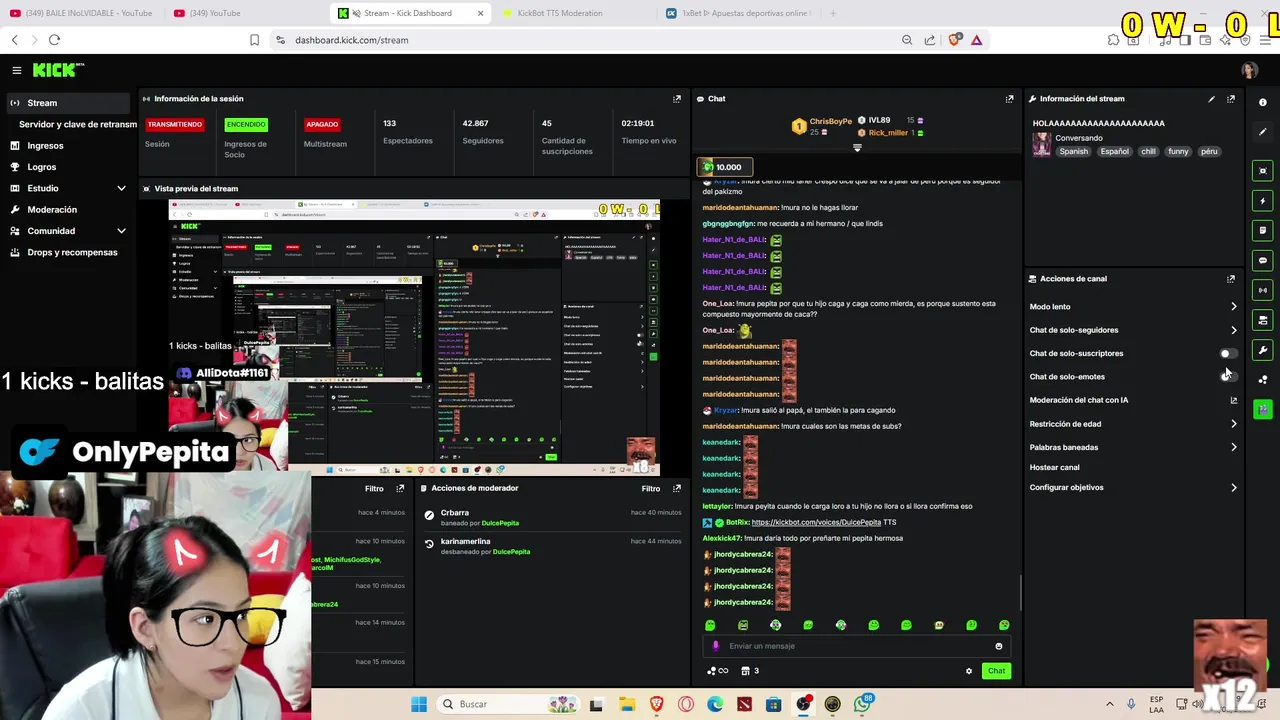Expand the Estudio sidebar section
This screenshot has height=720, width=1280.
coord(121,188)
